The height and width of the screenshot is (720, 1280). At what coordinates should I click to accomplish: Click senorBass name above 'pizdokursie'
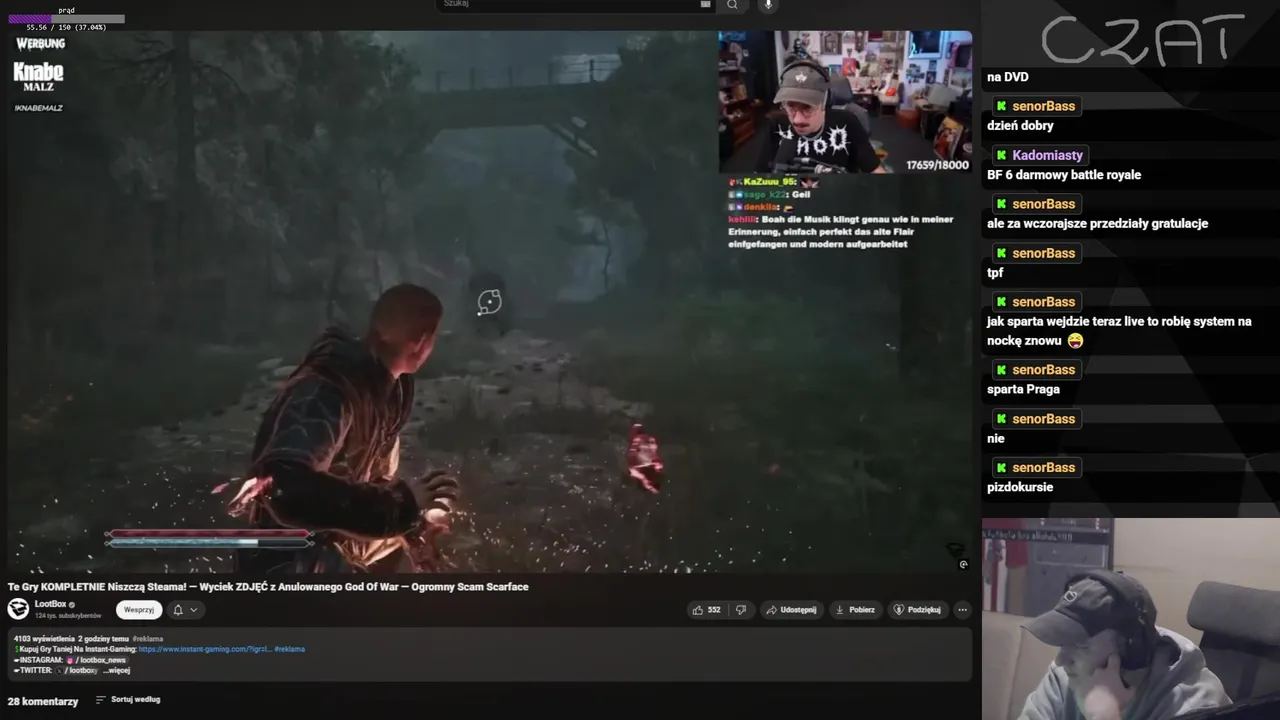click(1043, 468)
